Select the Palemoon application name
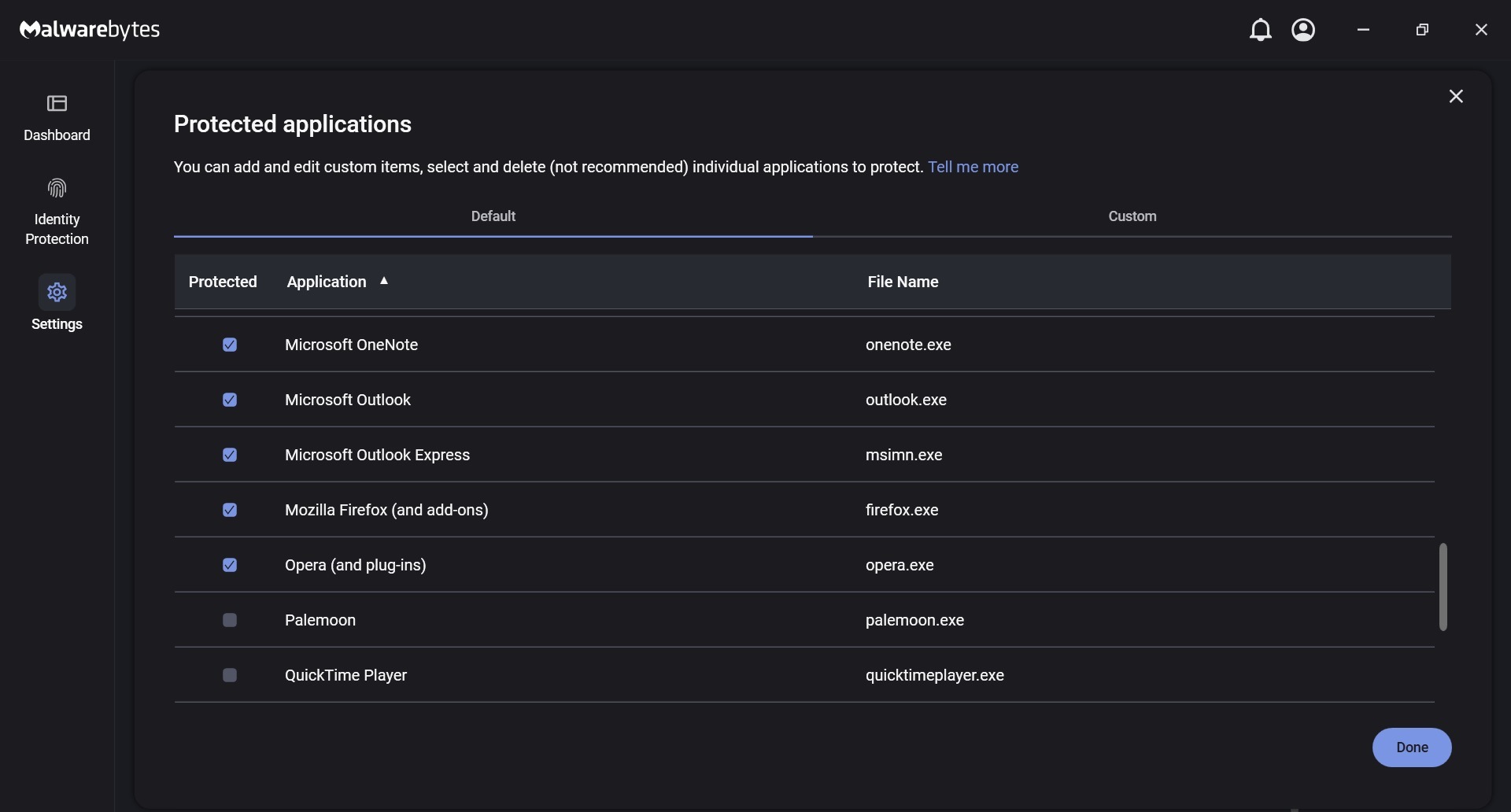Viewport: 1511px width, 812px height. tap(320, 620)
